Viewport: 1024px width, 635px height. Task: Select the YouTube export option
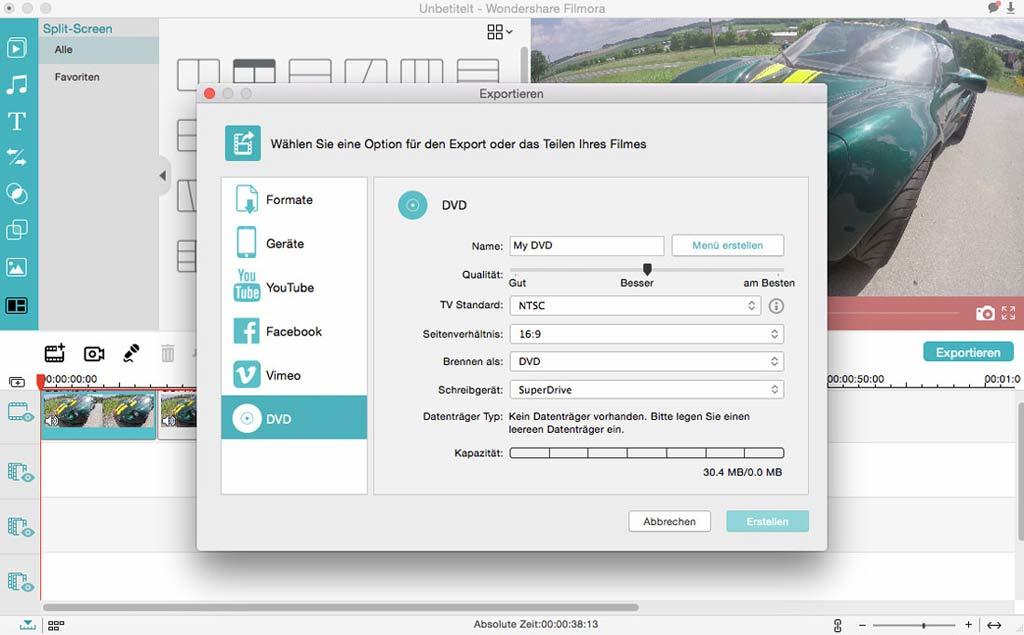coord(294,287)
